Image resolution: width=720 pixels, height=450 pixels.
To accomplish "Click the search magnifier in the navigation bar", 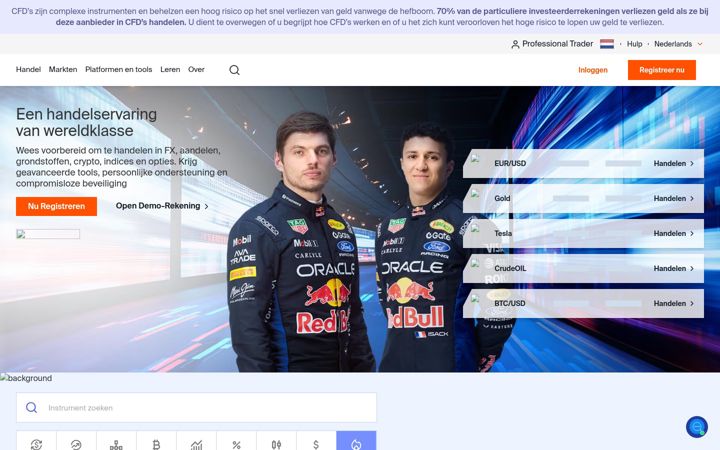I will (234, 70).
